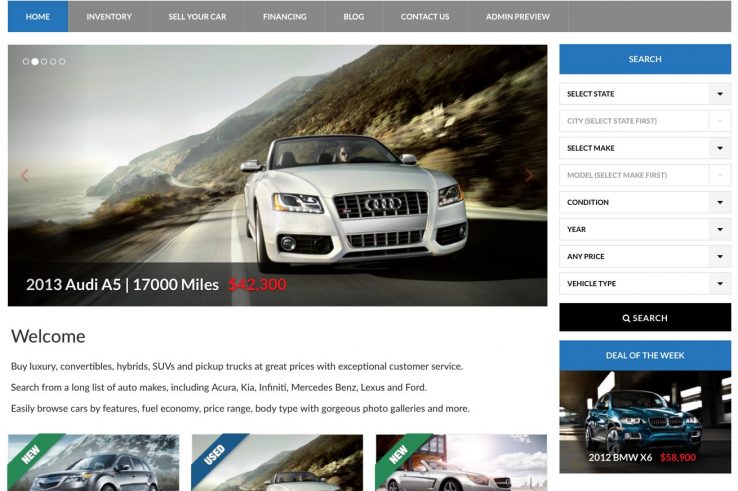Click the blue Search panel header
738x491 pixels.
(645, 59)
